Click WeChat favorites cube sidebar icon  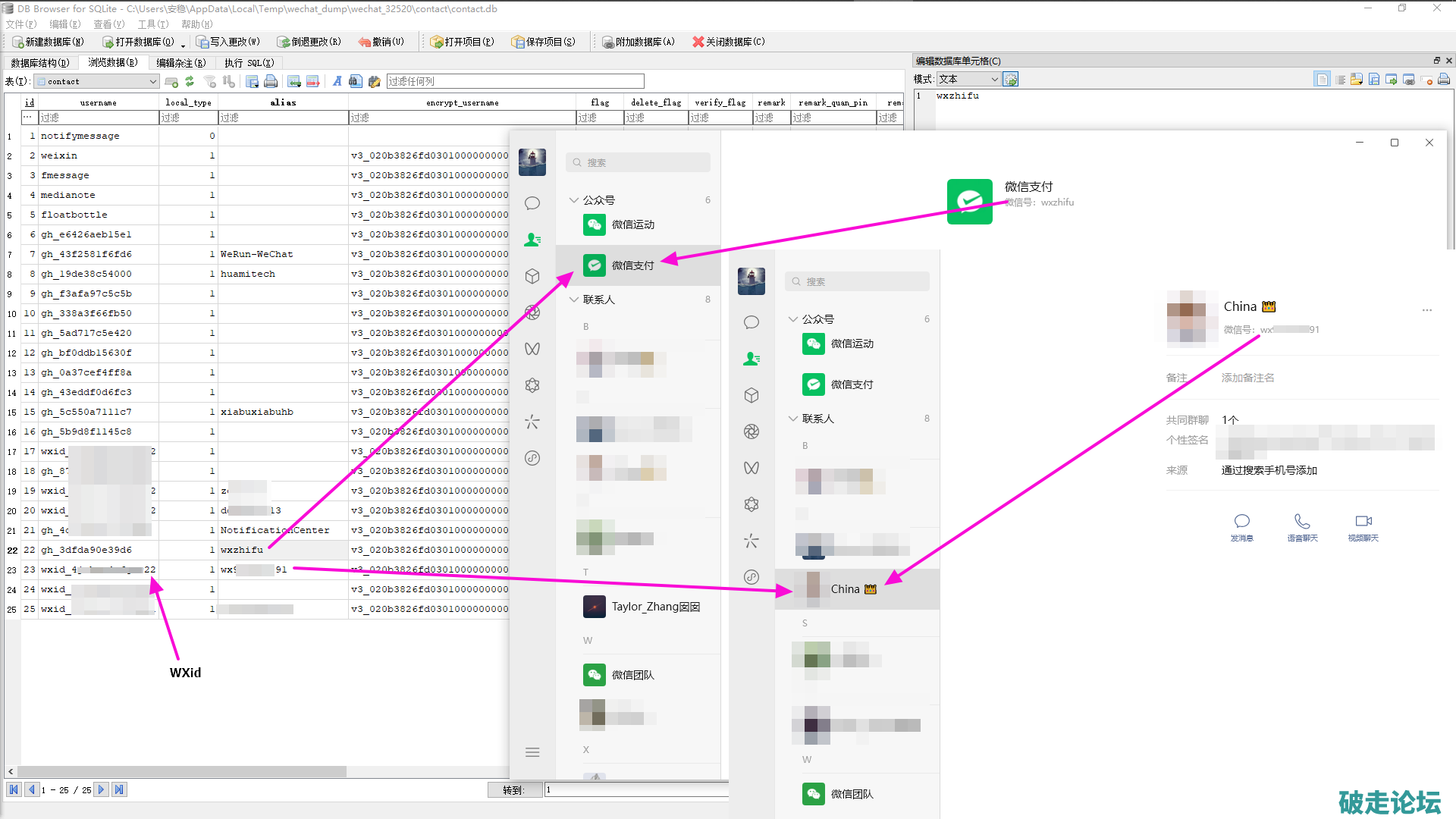pos(532,276)
